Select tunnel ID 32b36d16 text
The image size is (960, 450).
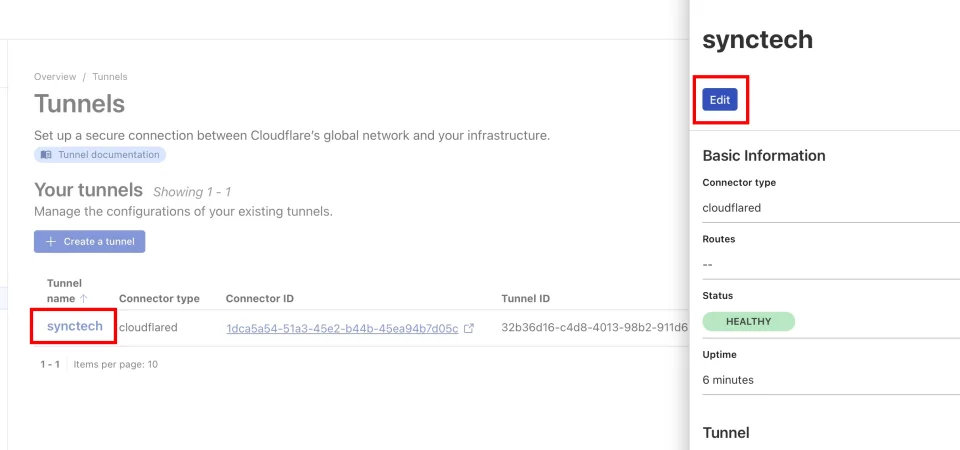[594, 328]
